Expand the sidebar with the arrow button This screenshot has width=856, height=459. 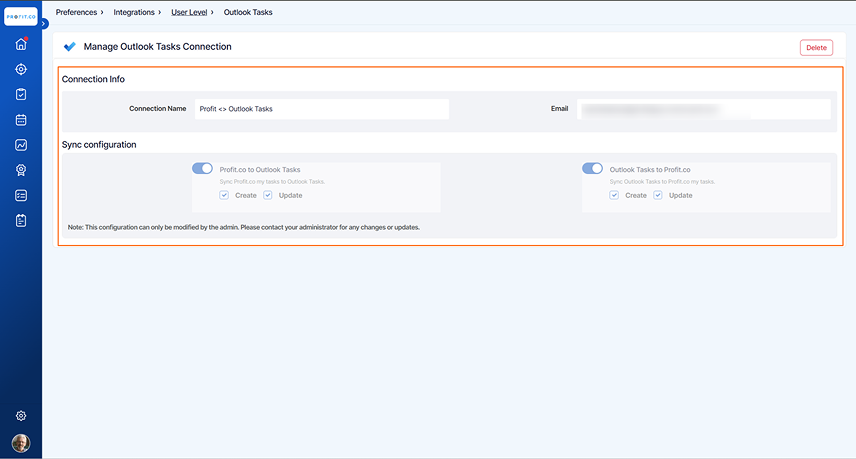pos(44,23)
